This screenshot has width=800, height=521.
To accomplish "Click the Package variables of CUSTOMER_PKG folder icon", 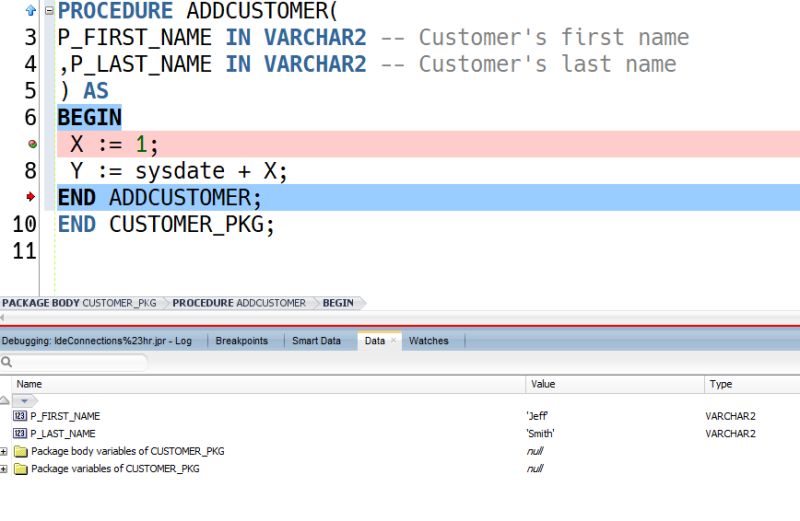I will [x=20, y=468].
